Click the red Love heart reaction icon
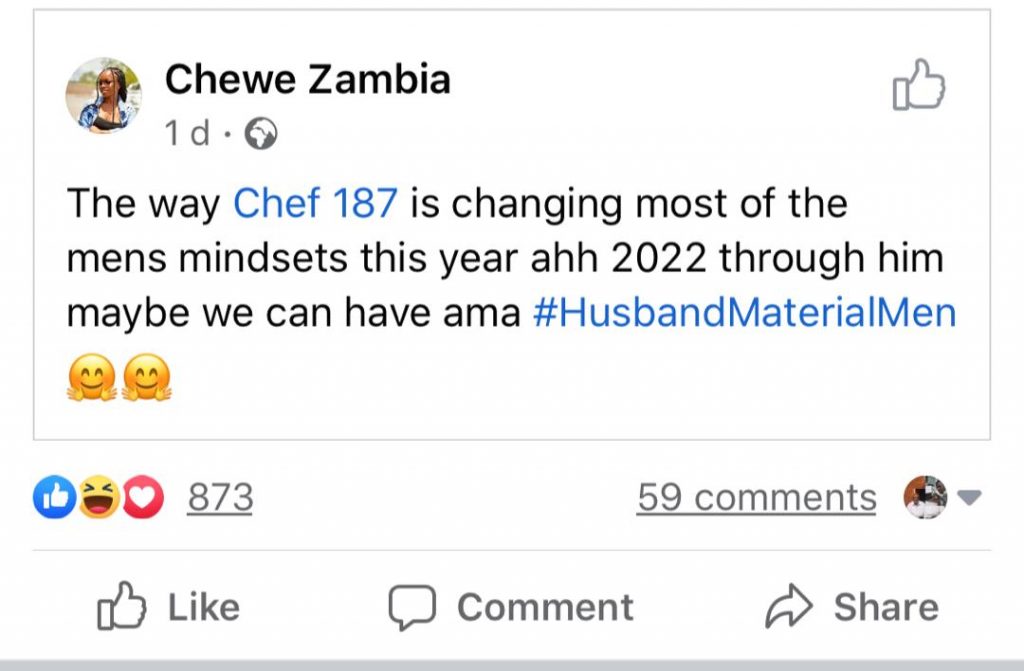 [x=144, y=497]
